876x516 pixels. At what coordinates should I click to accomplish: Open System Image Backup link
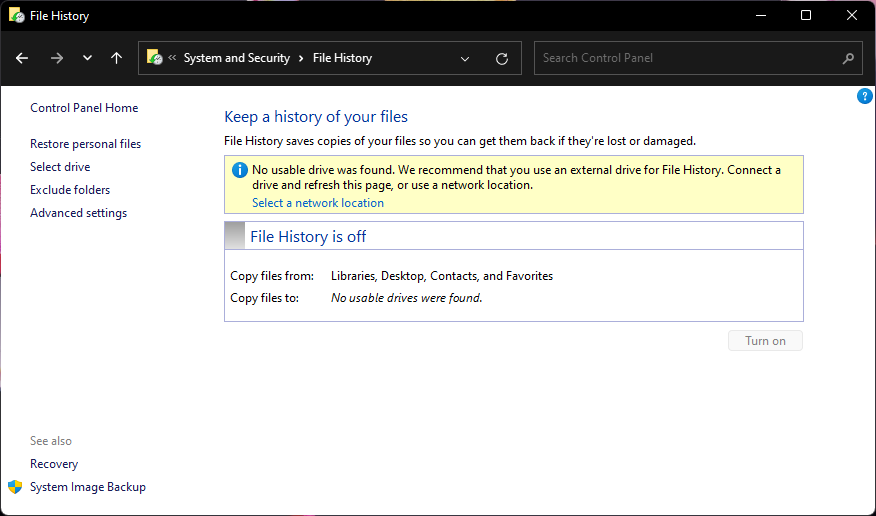click(88, 487)
